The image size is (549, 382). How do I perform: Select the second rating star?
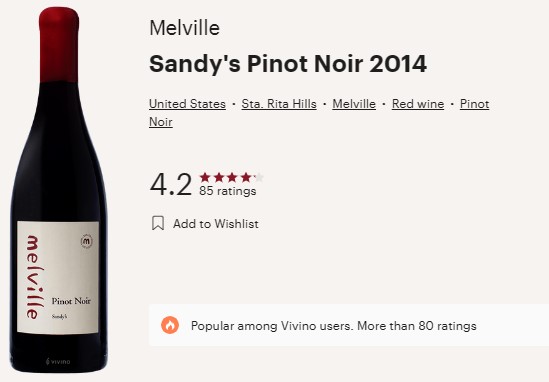(219, 178)
